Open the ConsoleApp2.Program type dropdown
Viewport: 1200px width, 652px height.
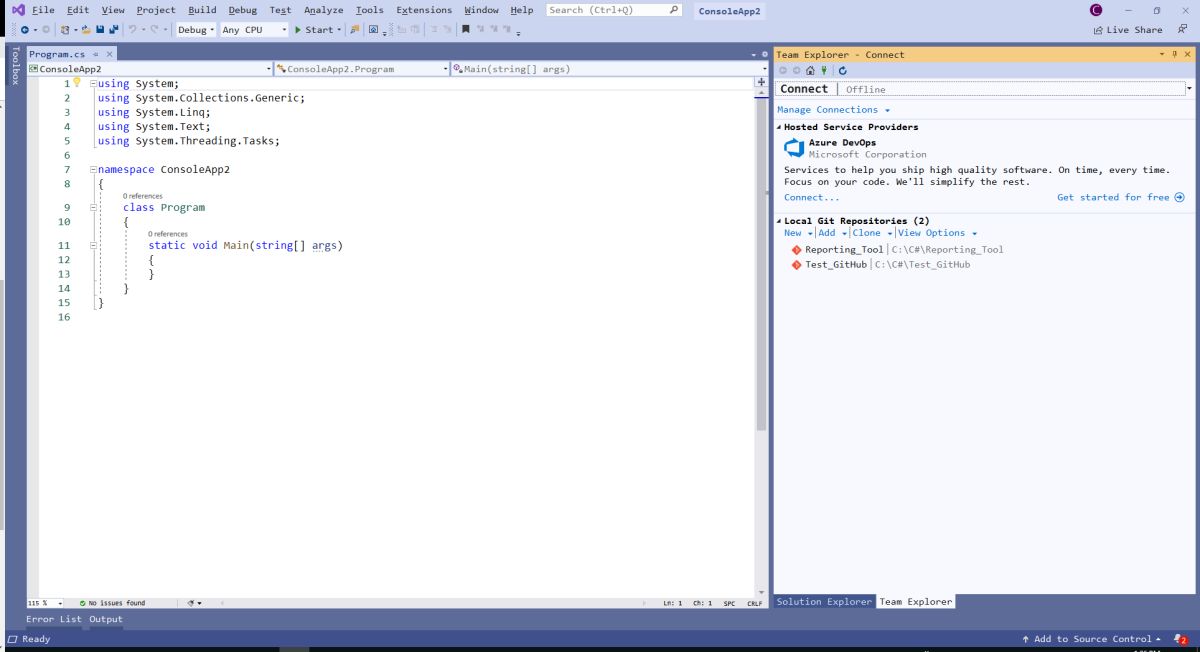tap(362, 69)
